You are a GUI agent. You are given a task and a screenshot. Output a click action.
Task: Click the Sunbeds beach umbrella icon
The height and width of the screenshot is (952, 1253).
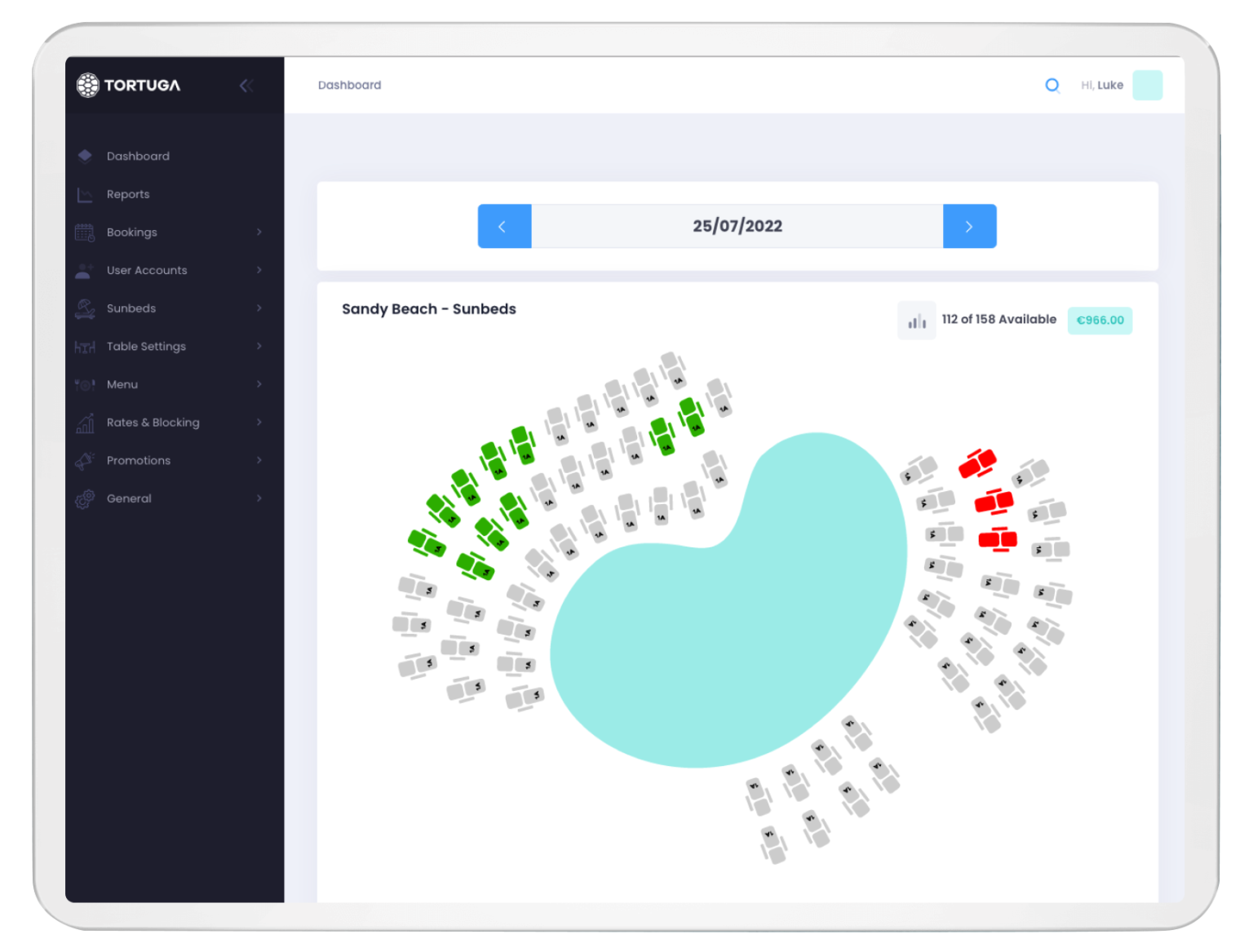click(85, 308)
